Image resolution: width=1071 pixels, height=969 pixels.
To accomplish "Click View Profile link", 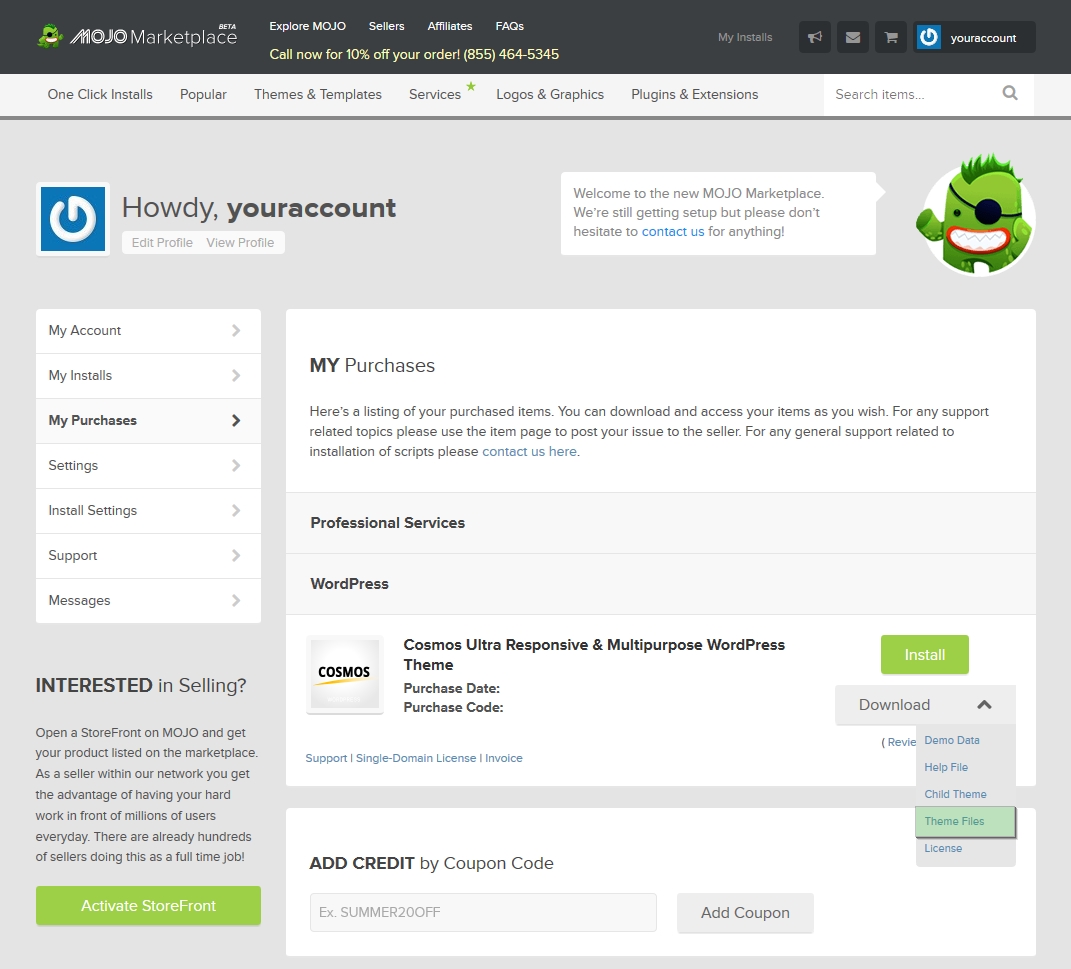I will point(240,242).
